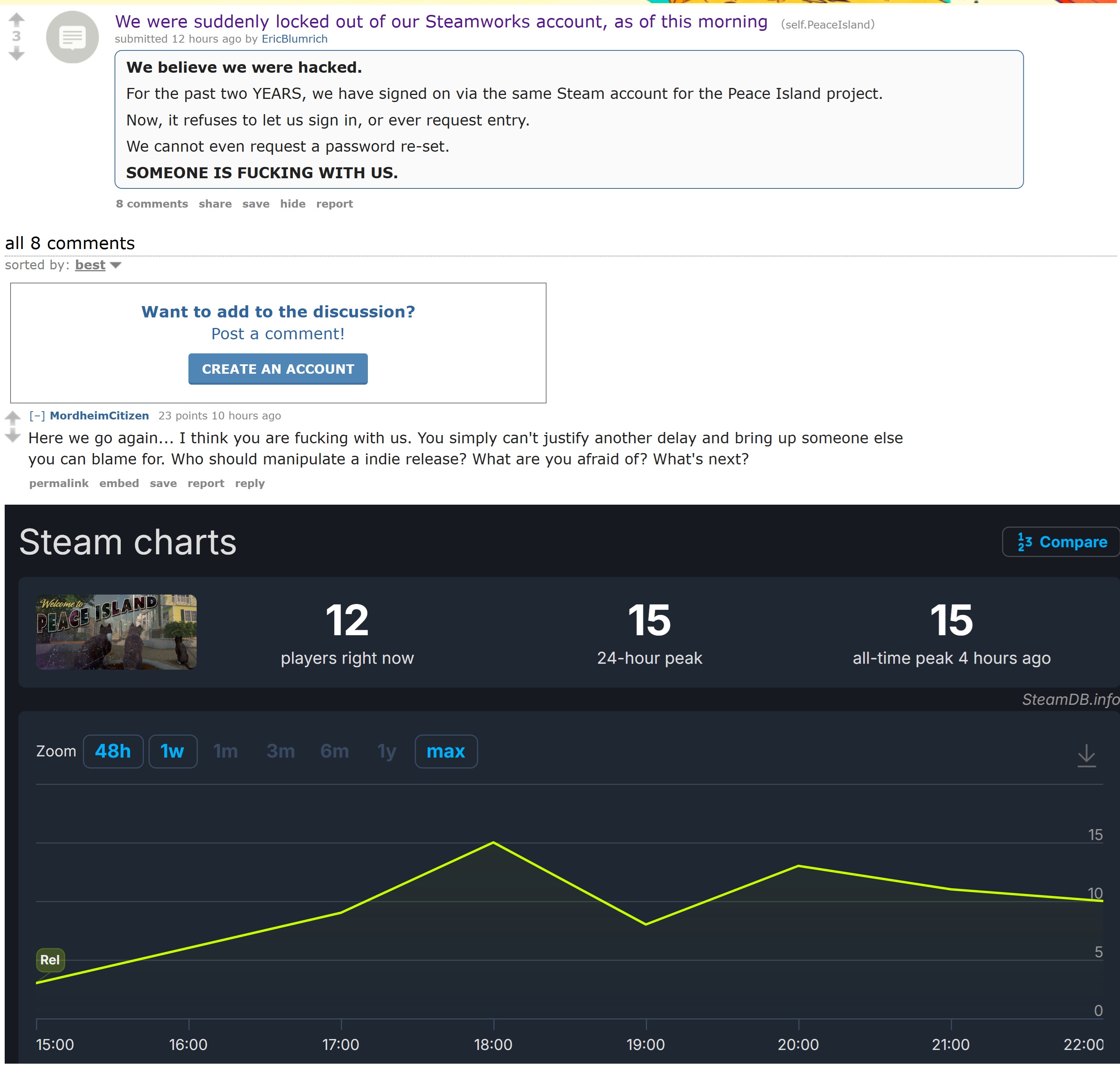
Task: Open the 8 comments link
Action: click(x=152, y=203)
